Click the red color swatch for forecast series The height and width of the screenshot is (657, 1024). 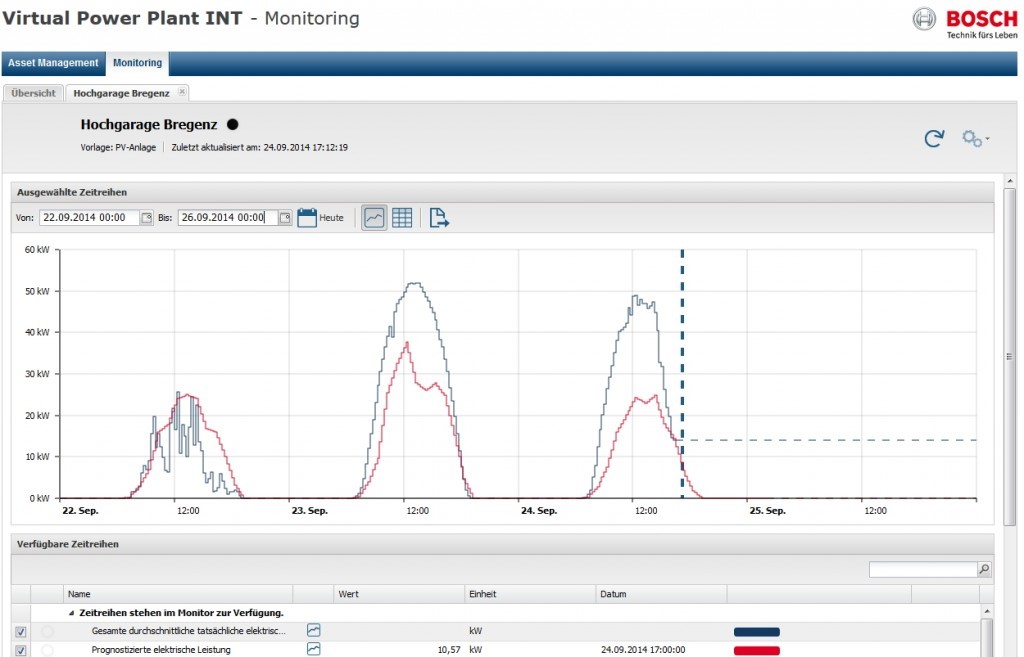tap(756, 650)
